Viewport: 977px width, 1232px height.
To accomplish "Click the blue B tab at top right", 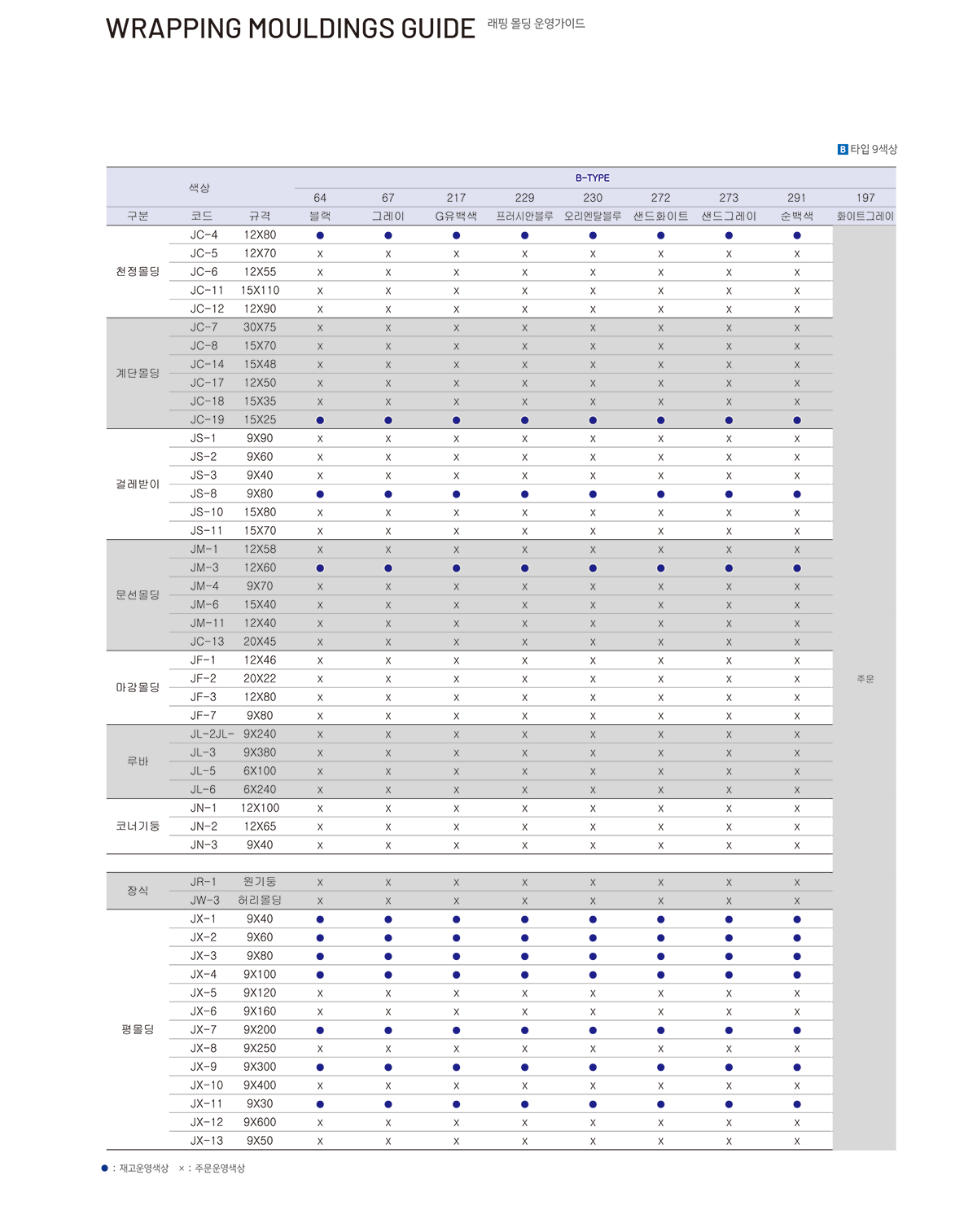I will [x=835, y=147].
